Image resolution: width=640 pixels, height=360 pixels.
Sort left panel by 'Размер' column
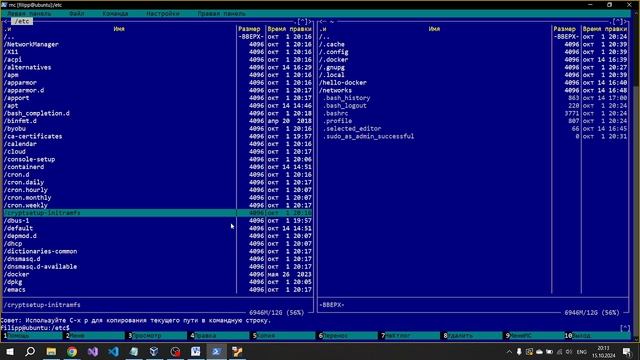pyautogui.click(x=249, y=29)
